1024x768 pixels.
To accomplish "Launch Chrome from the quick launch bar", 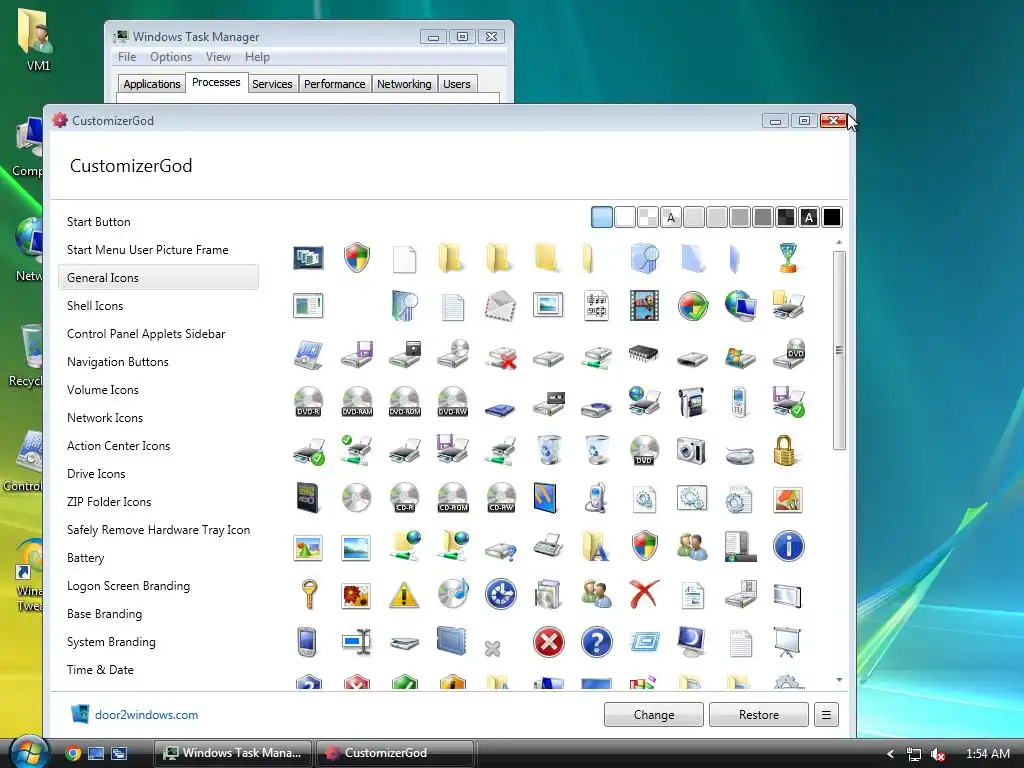I will tap(73, 754).
